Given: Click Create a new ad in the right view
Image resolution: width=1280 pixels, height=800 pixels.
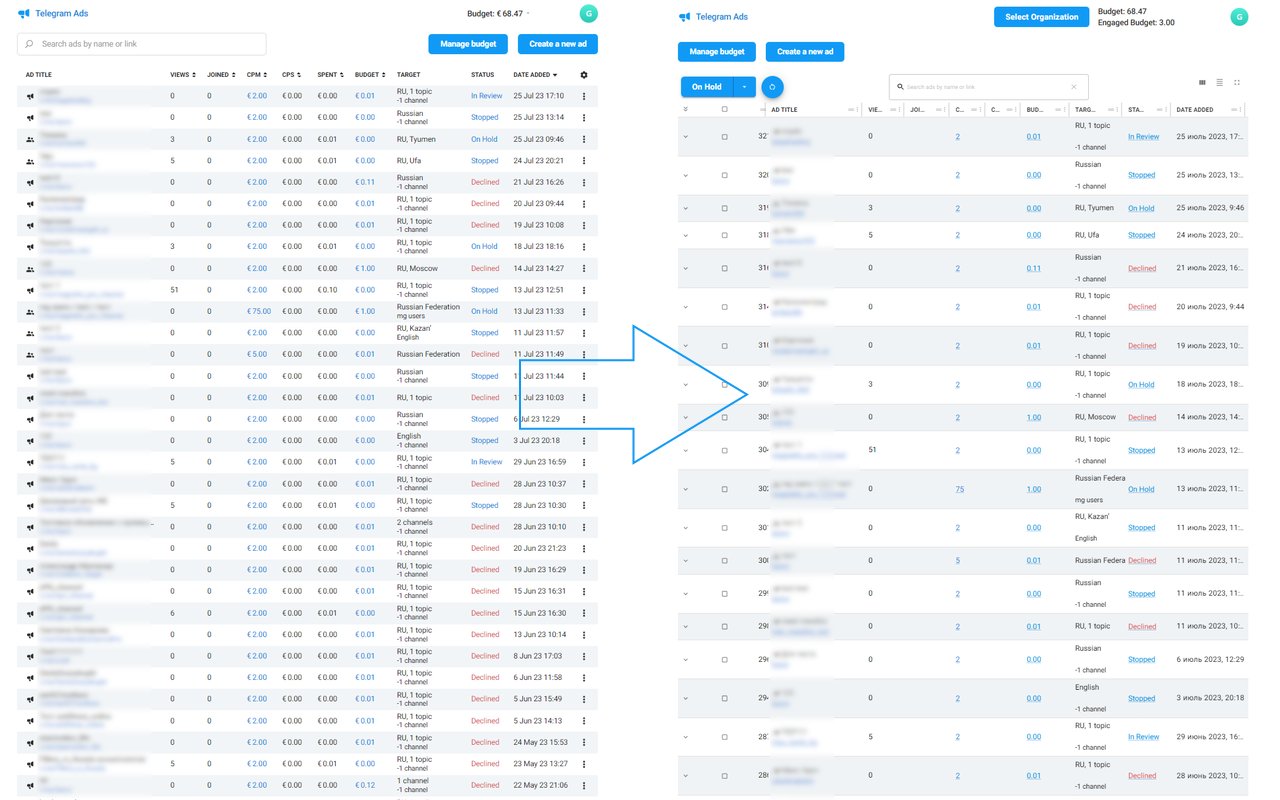Looking at the screenshot, I should pos(805,51).
